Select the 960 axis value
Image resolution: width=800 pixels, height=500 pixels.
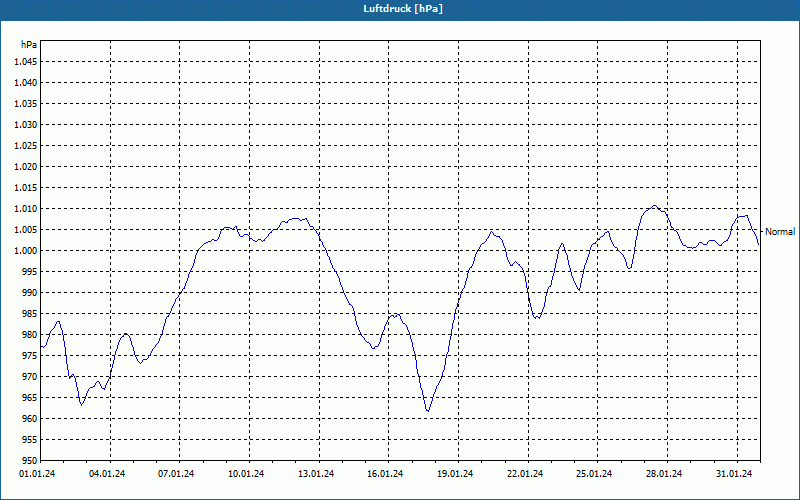30,418
